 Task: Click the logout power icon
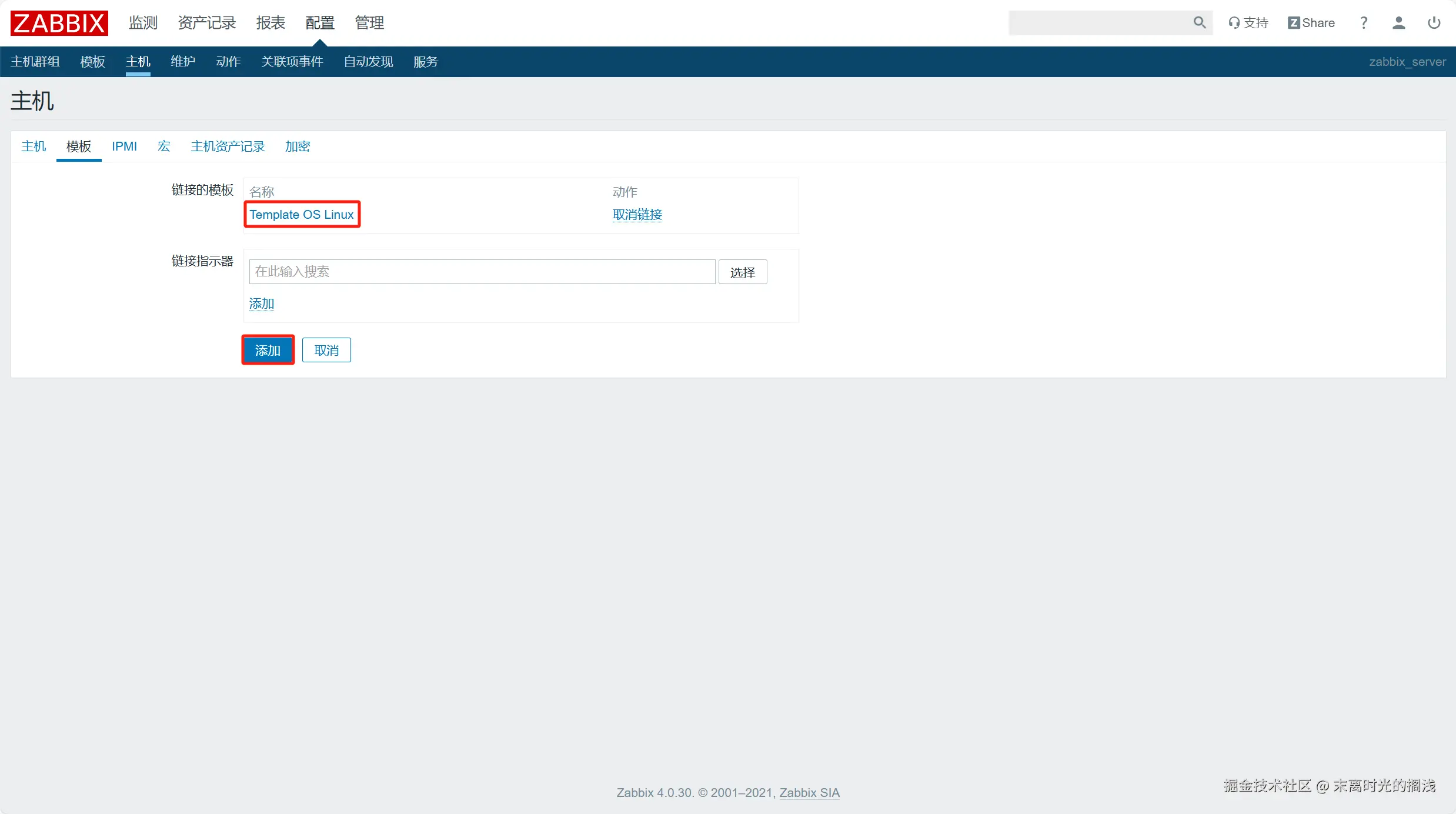pyautogui.click(x=1434, y=23)
